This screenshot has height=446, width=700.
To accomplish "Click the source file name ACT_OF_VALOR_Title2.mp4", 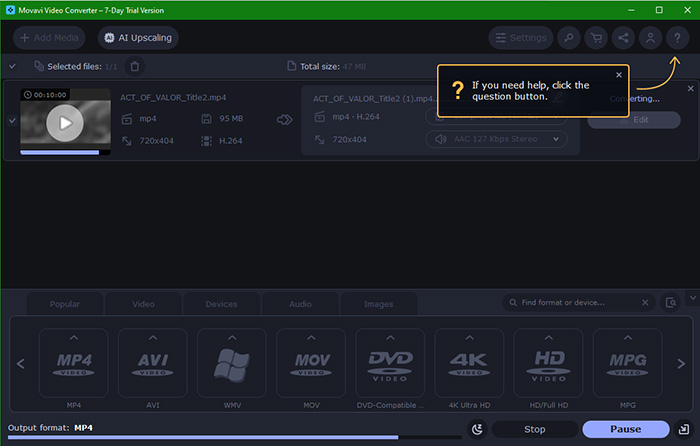I will click(173, 97).
